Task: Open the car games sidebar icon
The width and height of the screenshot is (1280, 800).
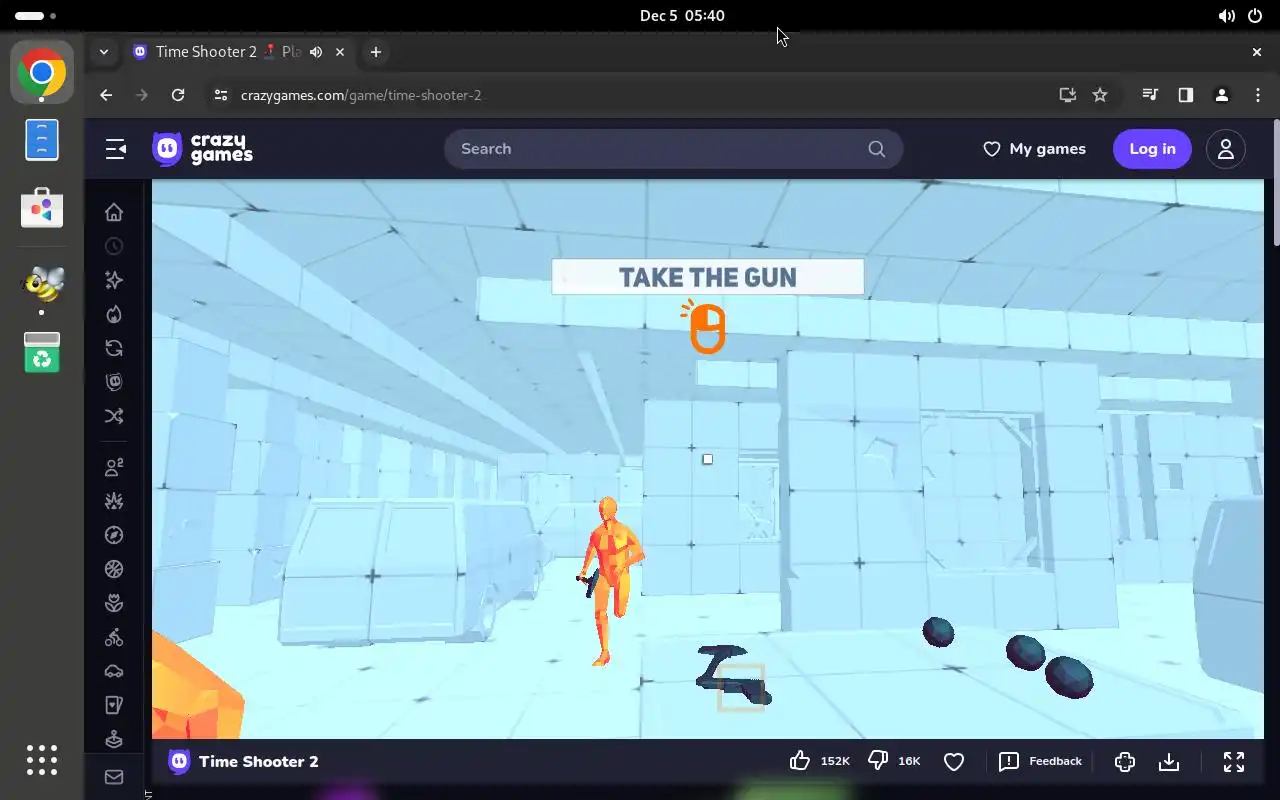Action: pos(114,671)
